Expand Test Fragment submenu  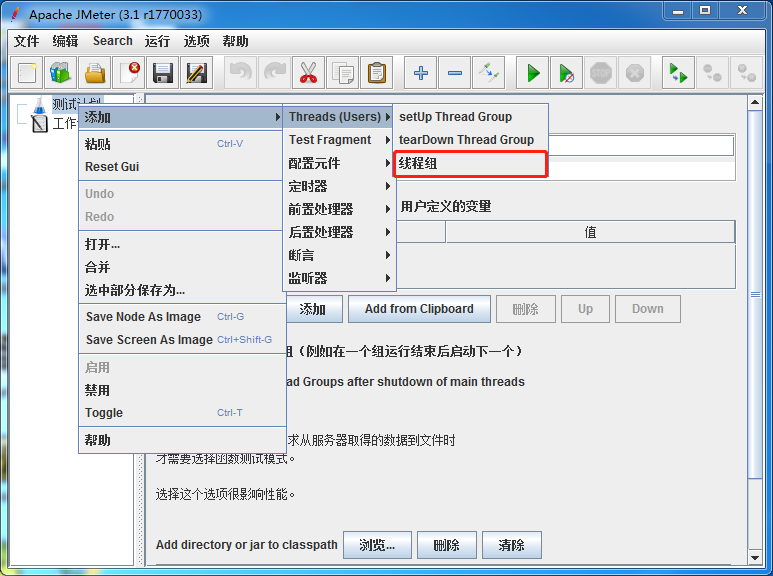point(339,140)
